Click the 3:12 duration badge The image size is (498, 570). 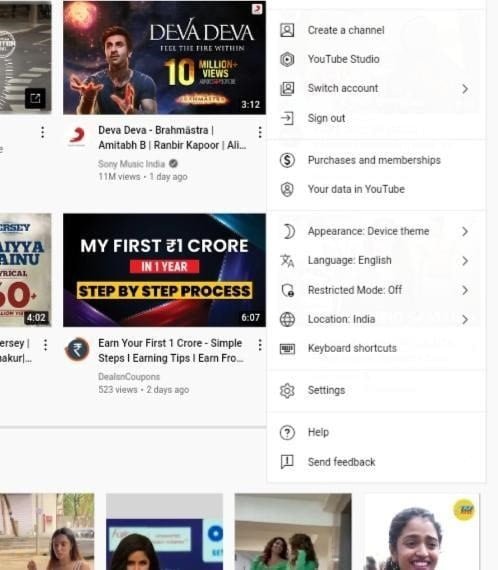[250, 105]
